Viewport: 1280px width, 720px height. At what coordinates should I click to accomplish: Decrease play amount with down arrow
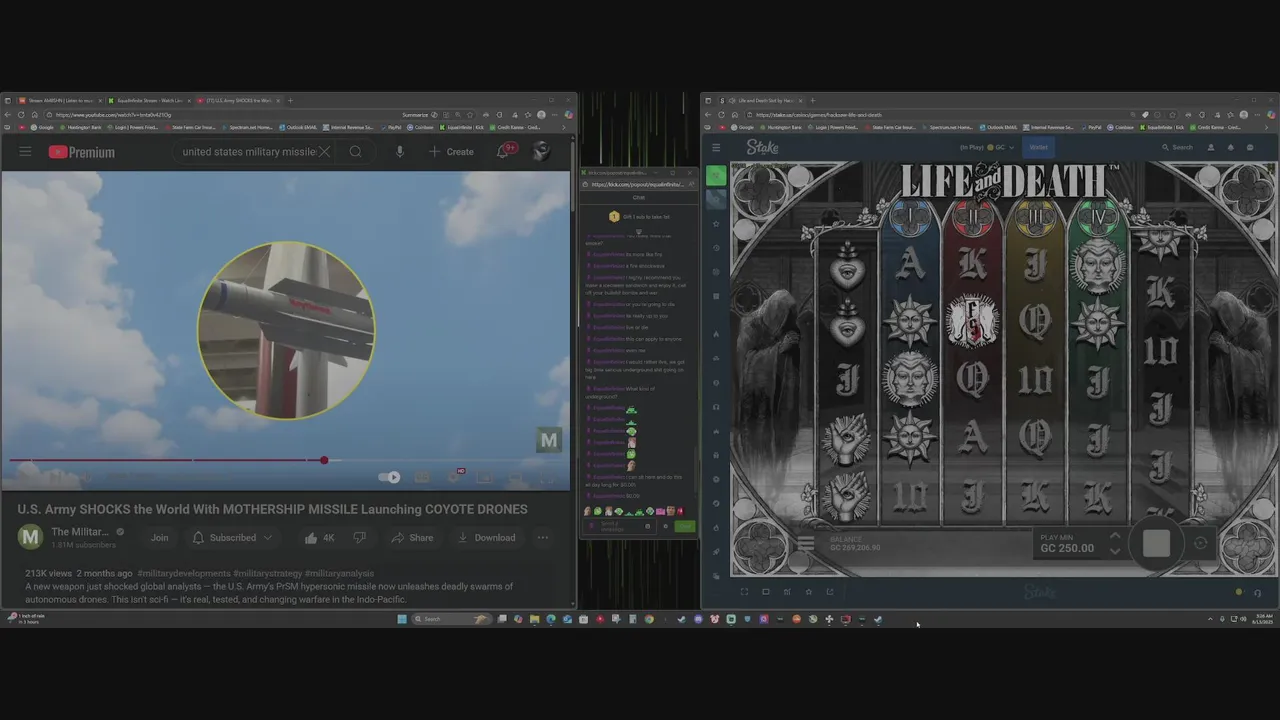click(x=1115, y=550)
